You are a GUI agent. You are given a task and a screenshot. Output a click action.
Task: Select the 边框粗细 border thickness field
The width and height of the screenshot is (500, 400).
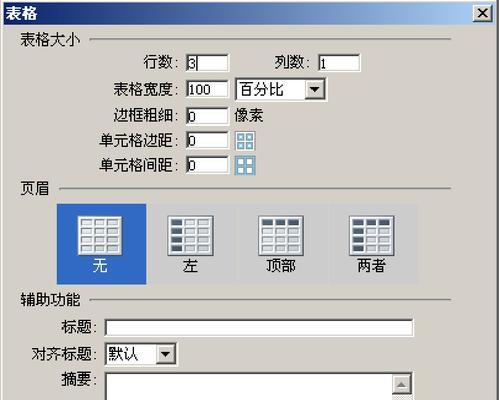207,116
